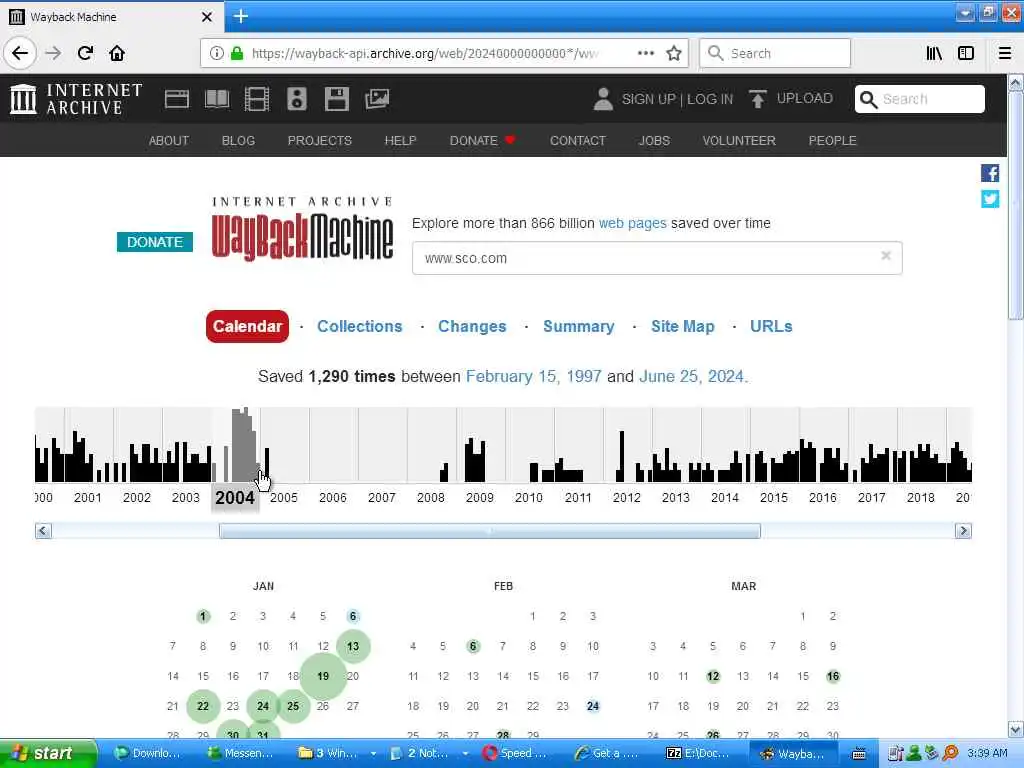Open the June 25, 2024 capture link
1024x768 pixels.
click(691, 377)
